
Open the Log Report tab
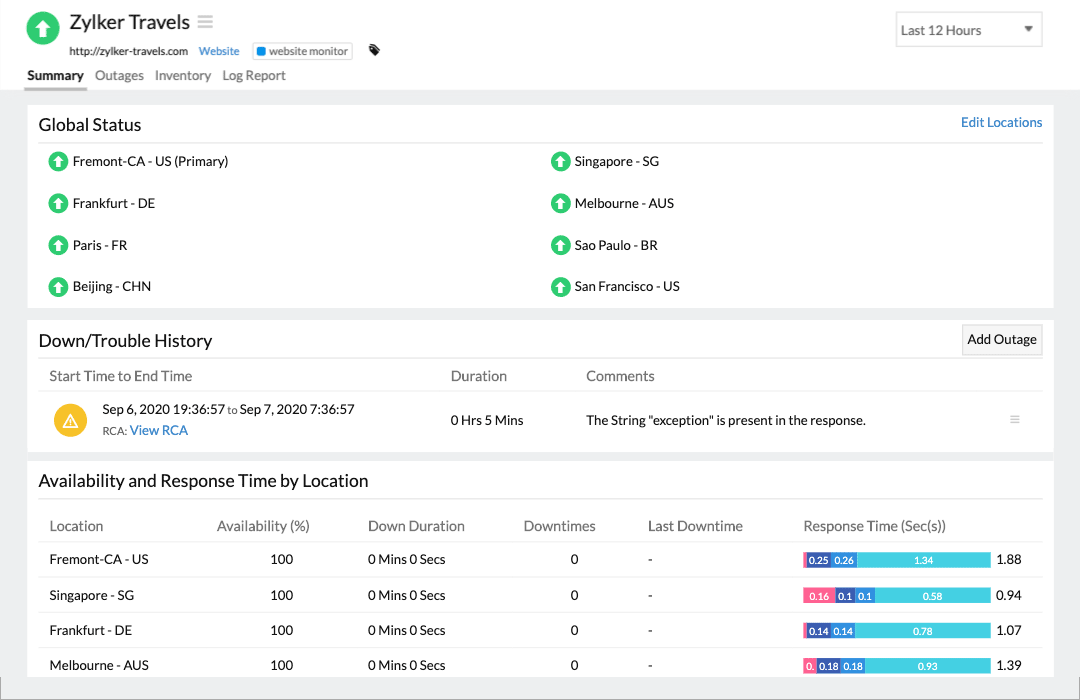pos(253,75)
